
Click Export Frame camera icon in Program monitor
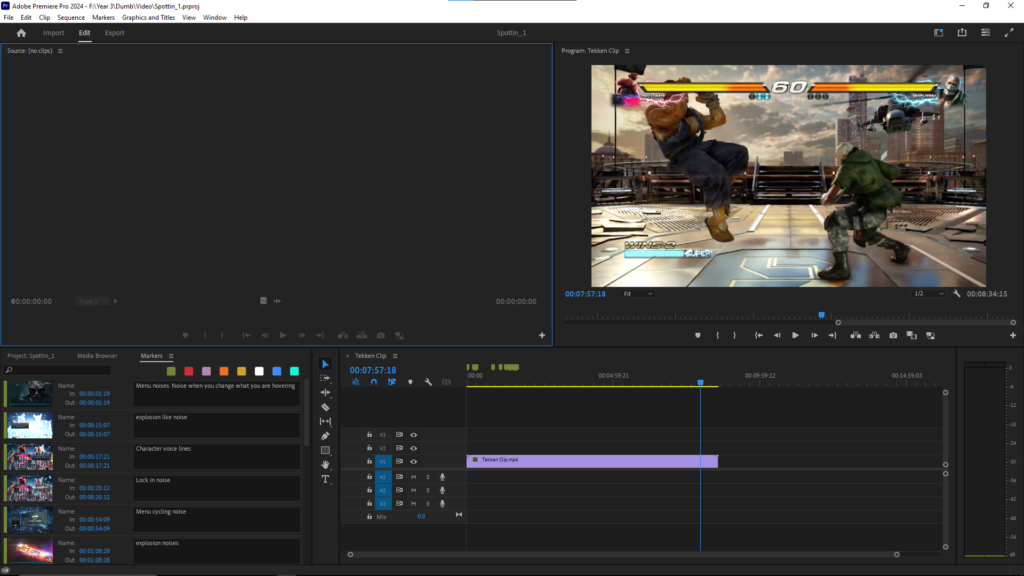coord(893,336)
